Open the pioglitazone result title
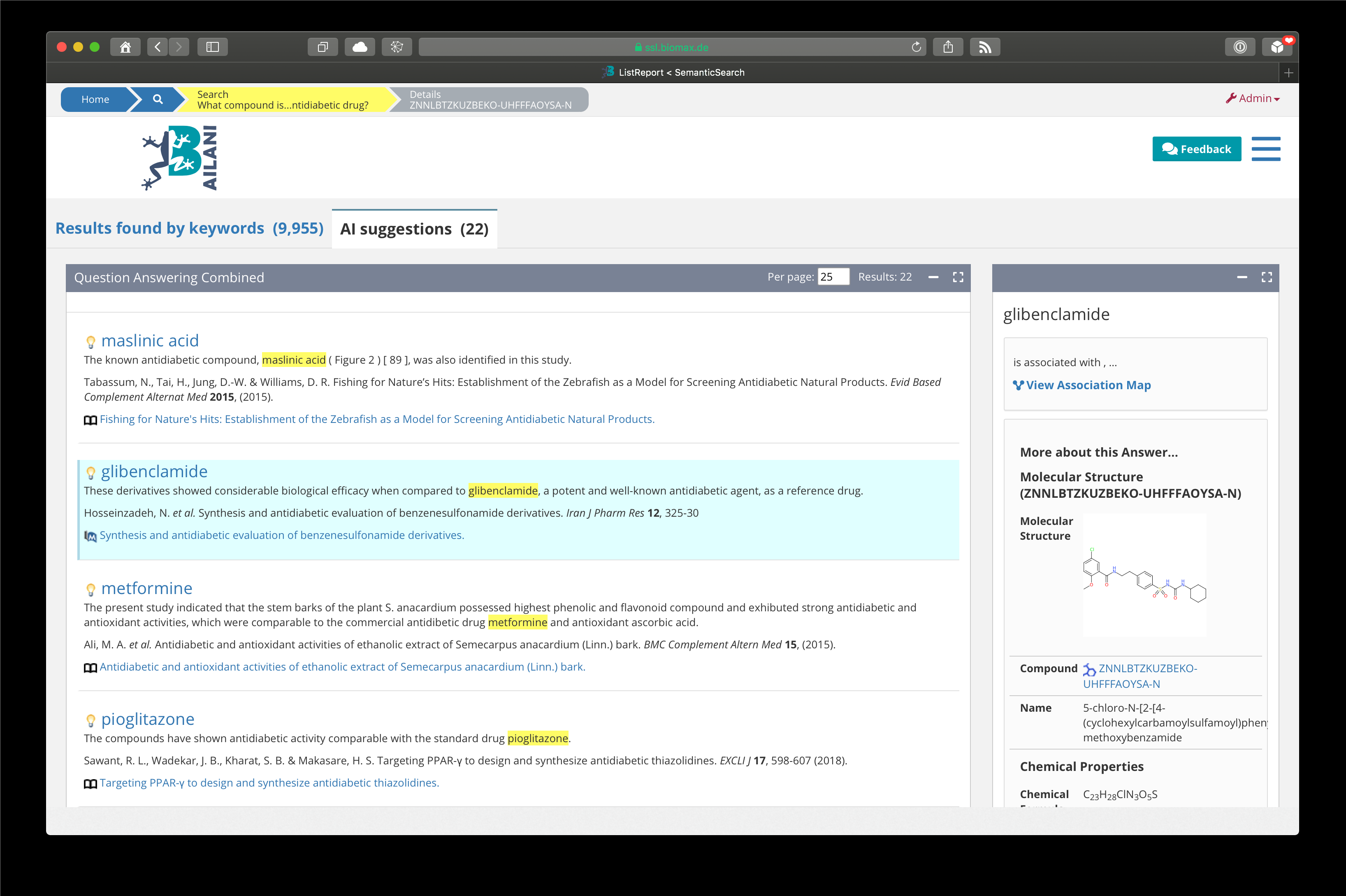 pos(147,719)
